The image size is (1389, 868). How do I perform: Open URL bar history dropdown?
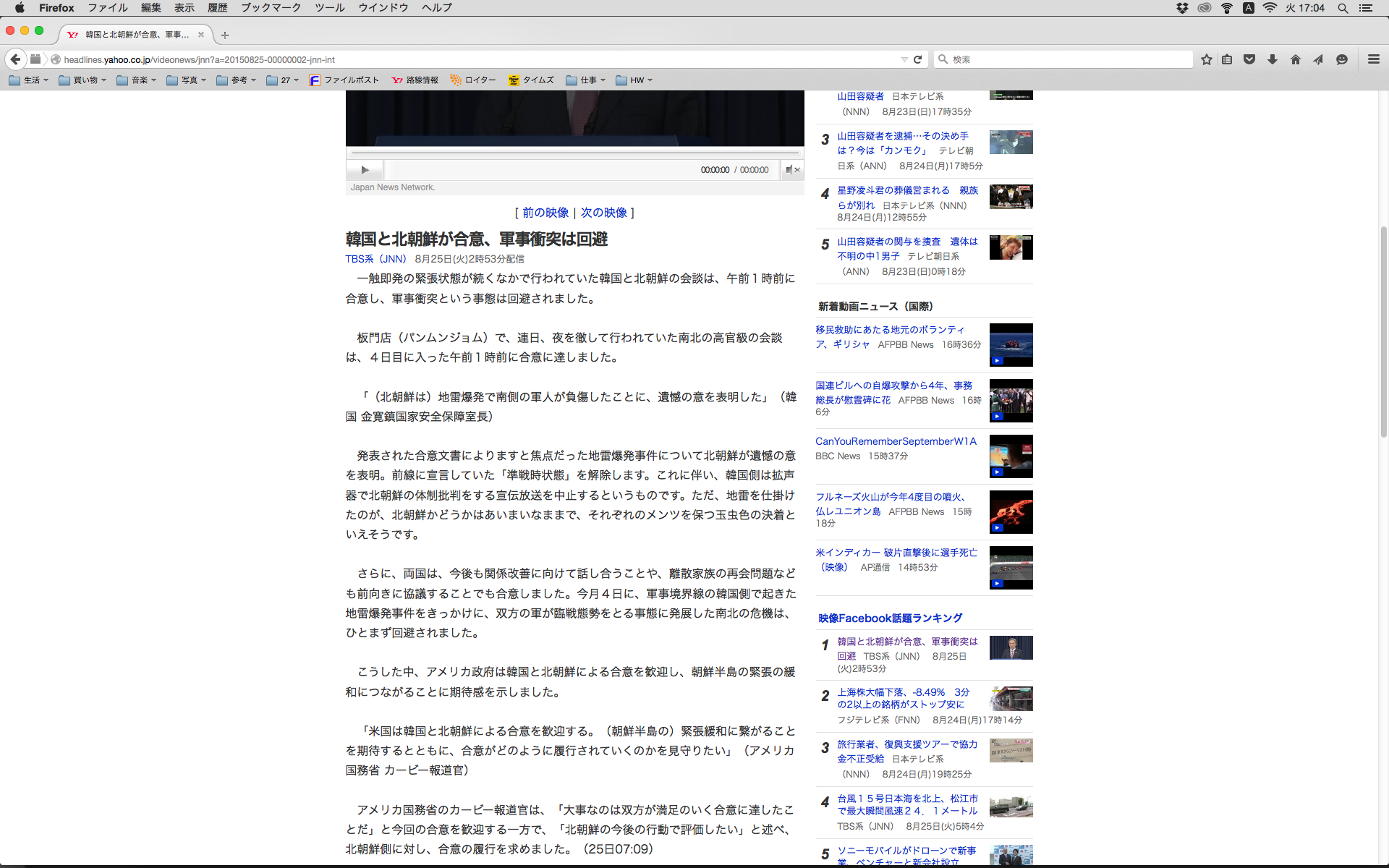click(x=904, y=59)
